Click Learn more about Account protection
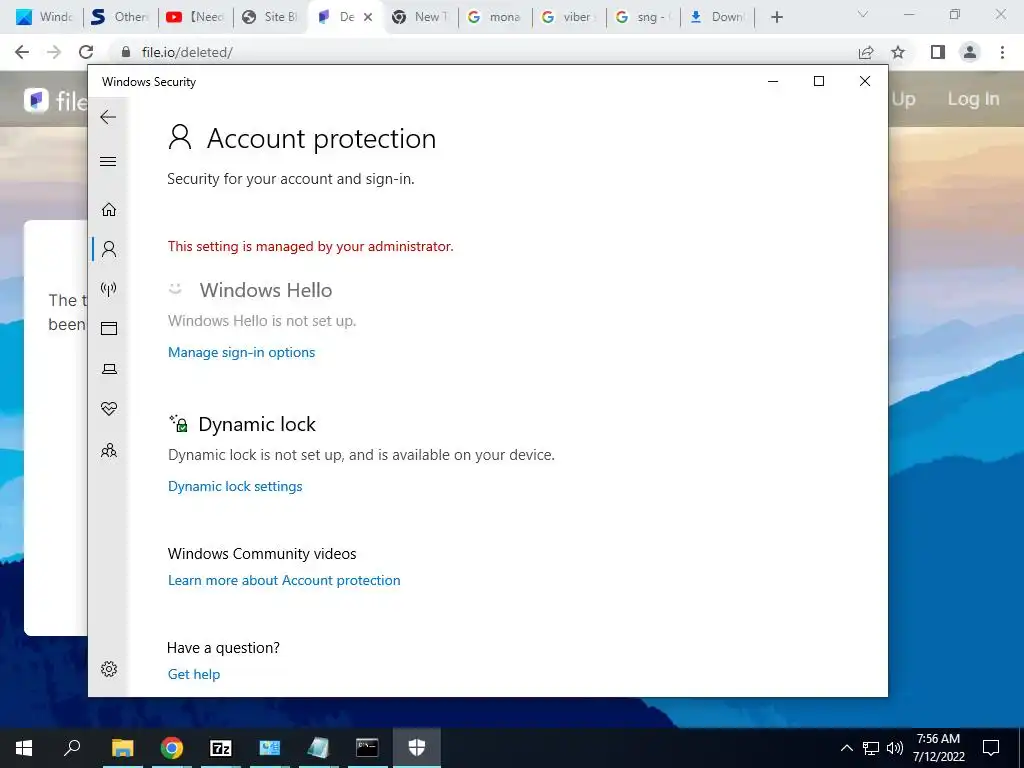This screenshot has width=1024, height=768. tap(284, 581)
